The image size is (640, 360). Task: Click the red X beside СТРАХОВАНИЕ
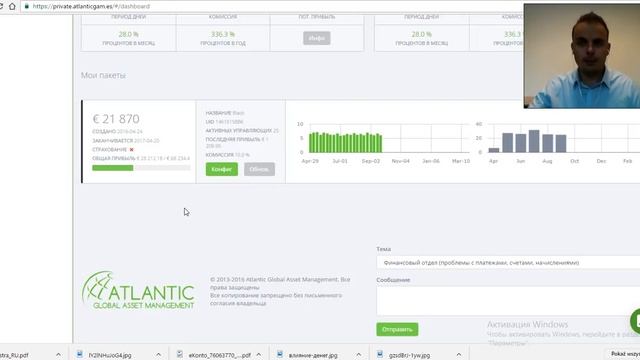131,150
